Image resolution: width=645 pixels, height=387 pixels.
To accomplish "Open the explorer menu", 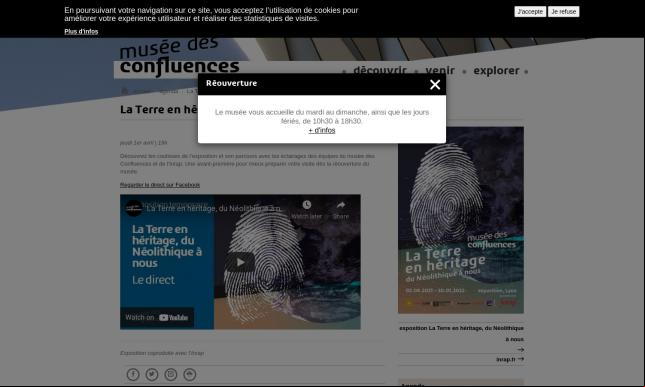I will [x=497, y=71].
